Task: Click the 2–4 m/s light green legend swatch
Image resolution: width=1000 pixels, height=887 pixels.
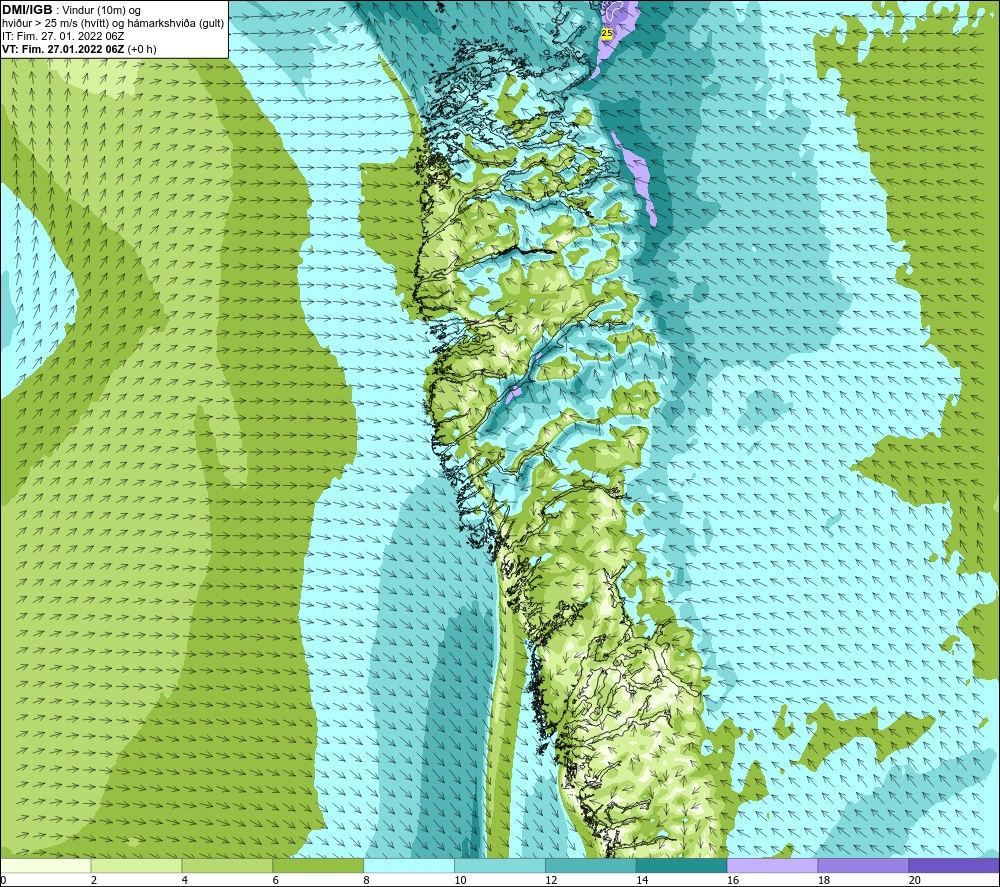Action: (136, 865)
